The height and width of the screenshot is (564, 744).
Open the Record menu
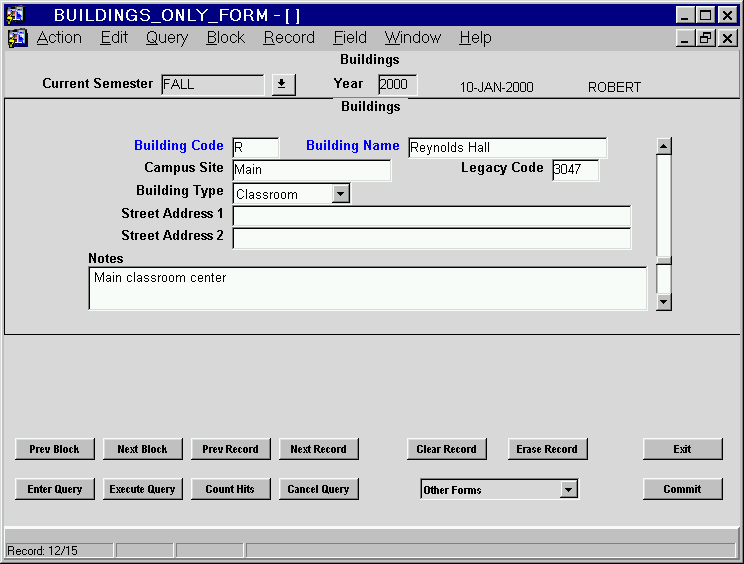(289, 37)
